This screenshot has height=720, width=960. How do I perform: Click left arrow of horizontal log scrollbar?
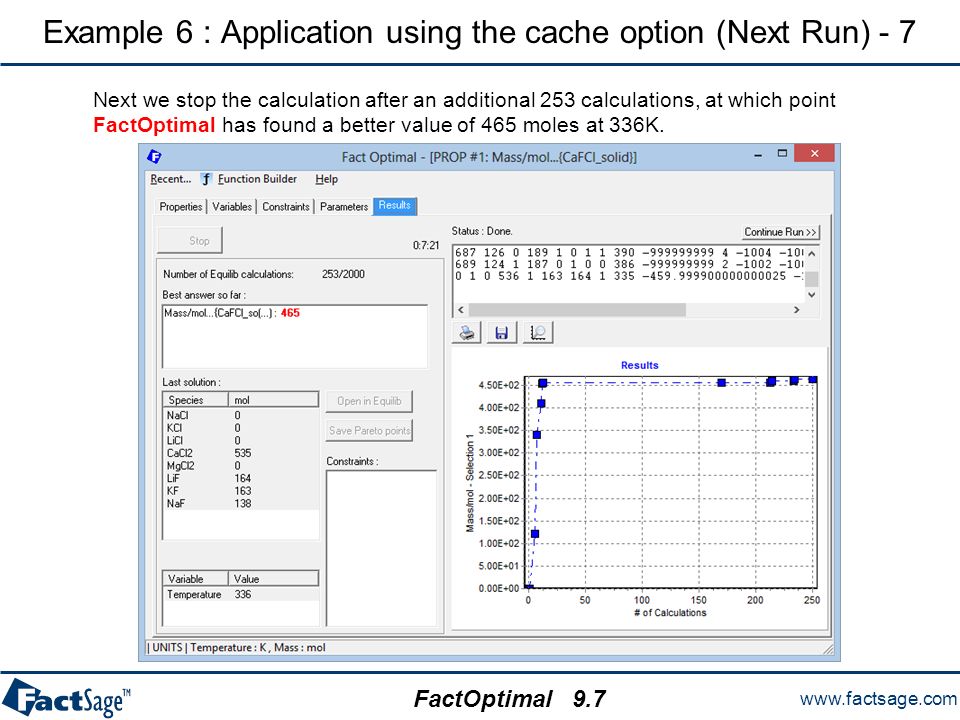click(x=461, y=310)
